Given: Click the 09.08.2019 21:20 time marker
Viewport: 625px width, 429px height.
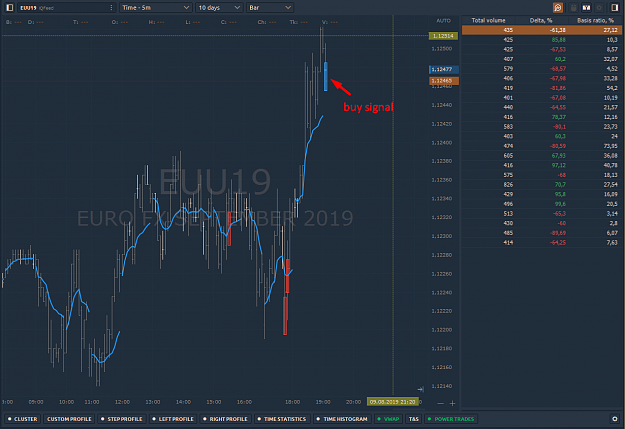Looking at the screenshot, I should click(393, 401).
